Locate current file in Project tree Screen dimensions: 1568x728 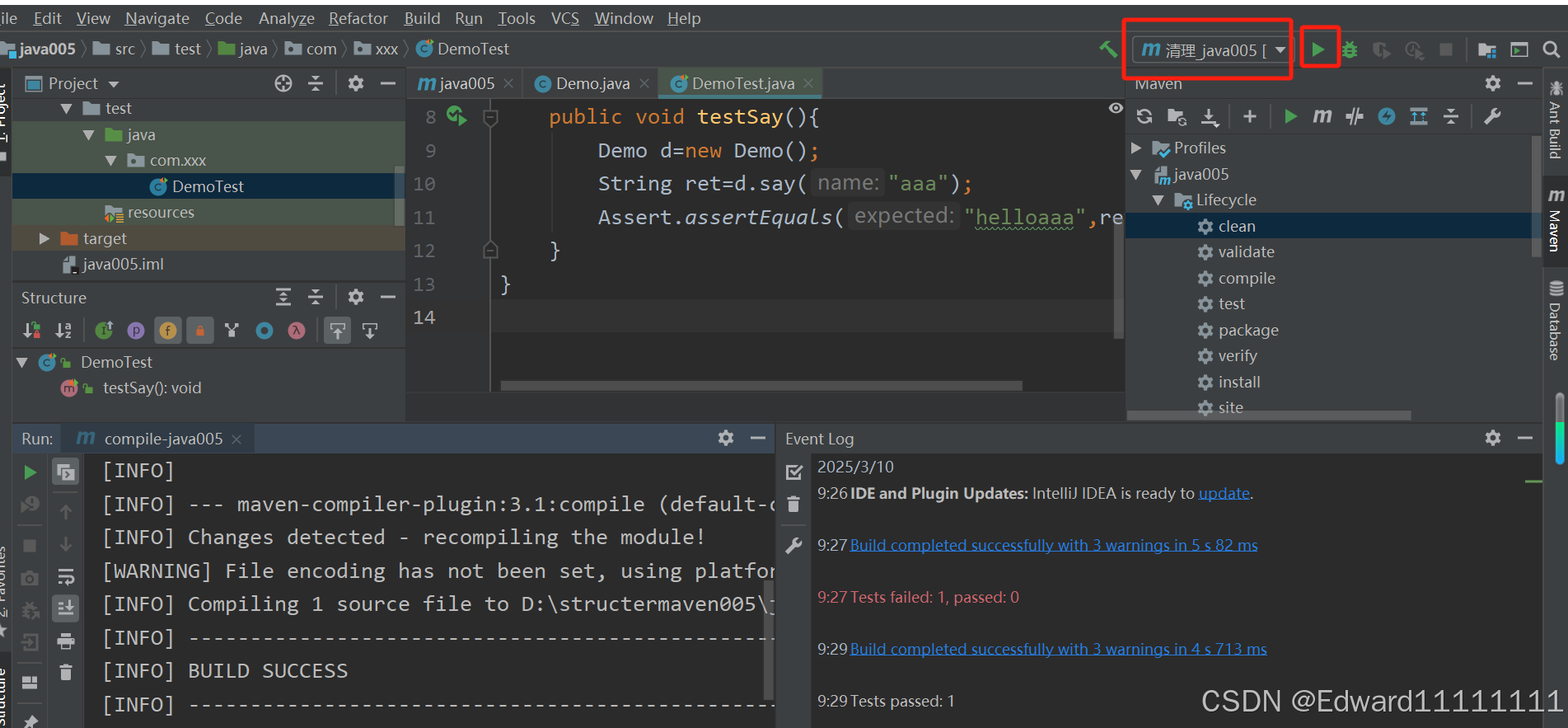tap(283, 83)
